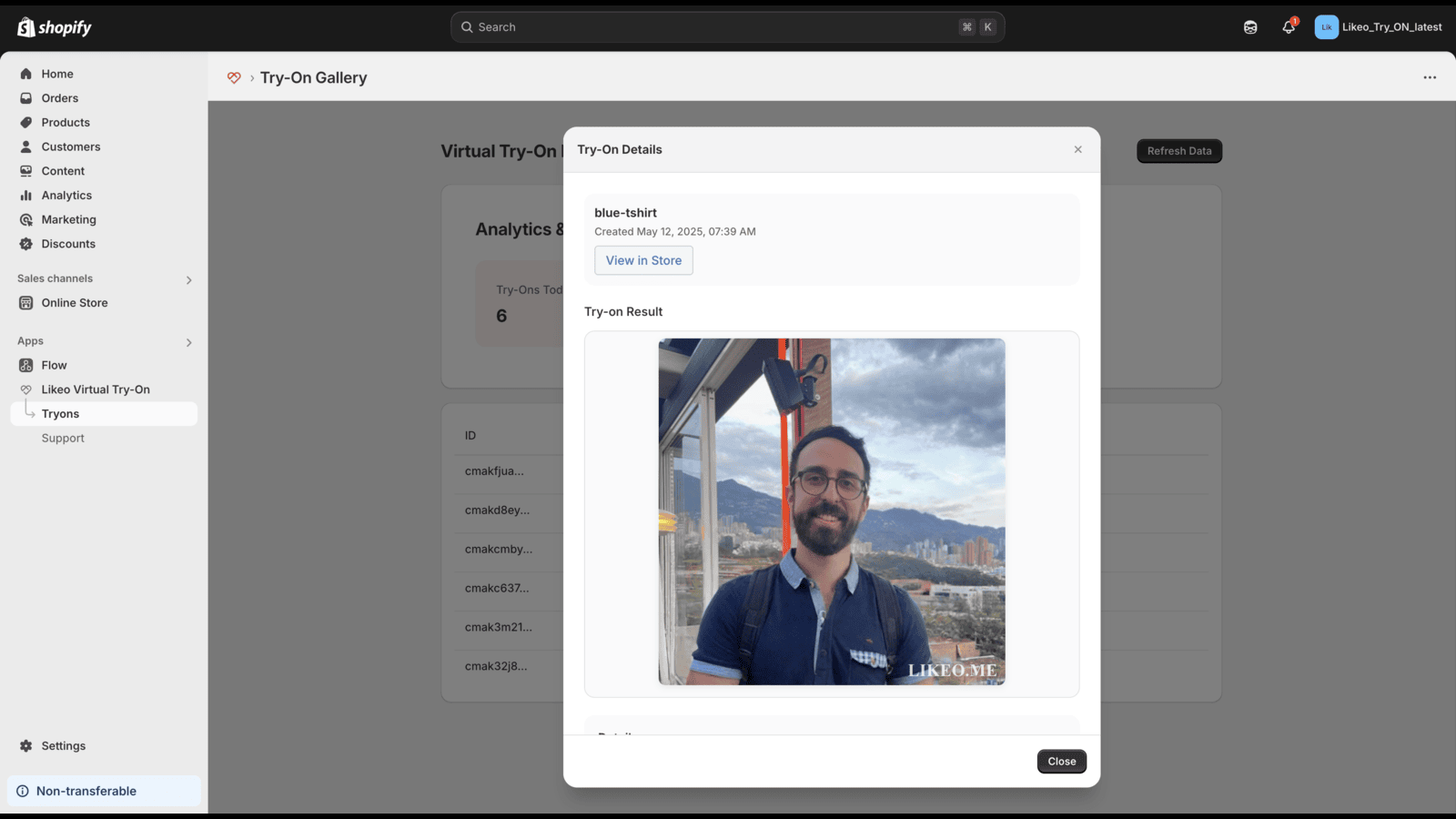
Task: Open the Likeo_Try_ON_latest account menu
Action: [1378, 27]
